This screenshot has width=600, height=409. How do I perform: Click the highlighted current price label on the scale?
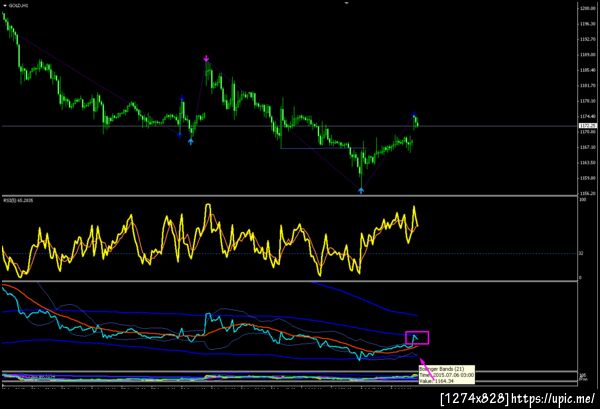click(x=588, y=125)
